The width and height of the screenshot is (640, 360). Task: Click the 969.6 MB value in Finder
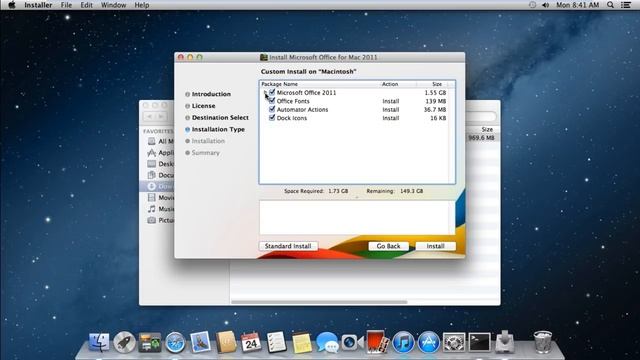pyautogui.click(x=482, y=138)
